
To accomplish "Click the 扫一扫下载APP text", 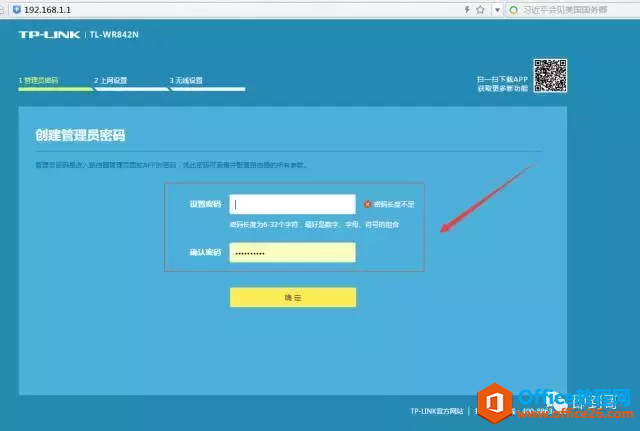I will coord(501,77).
